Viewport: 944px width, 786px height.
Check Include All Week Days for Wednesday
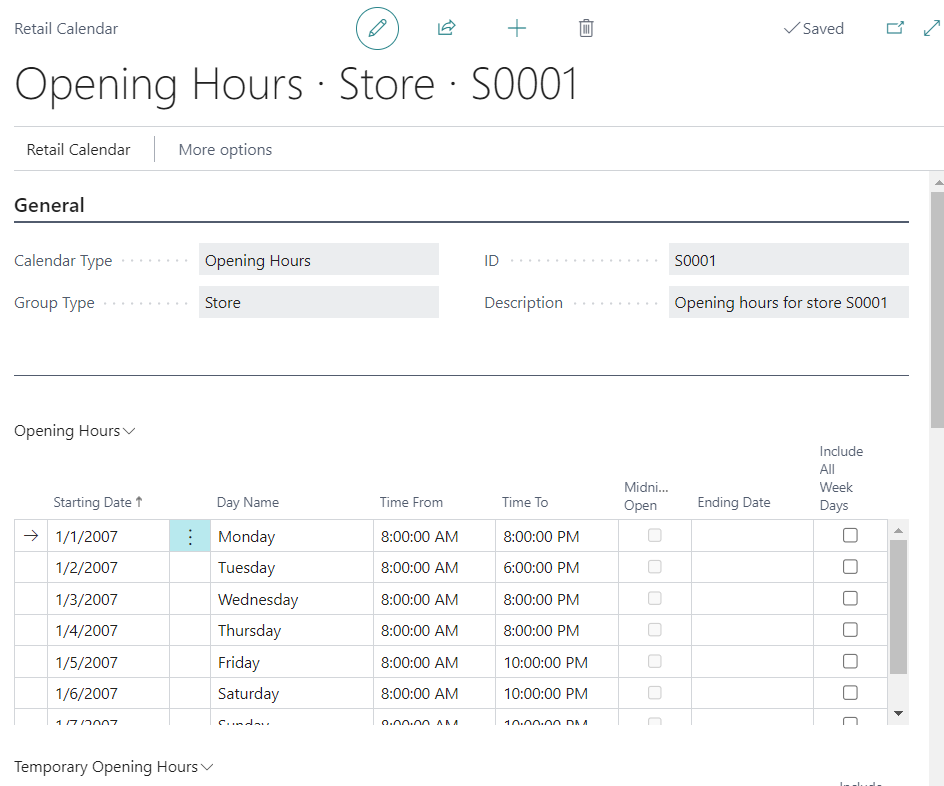click(x=850, y=599)
